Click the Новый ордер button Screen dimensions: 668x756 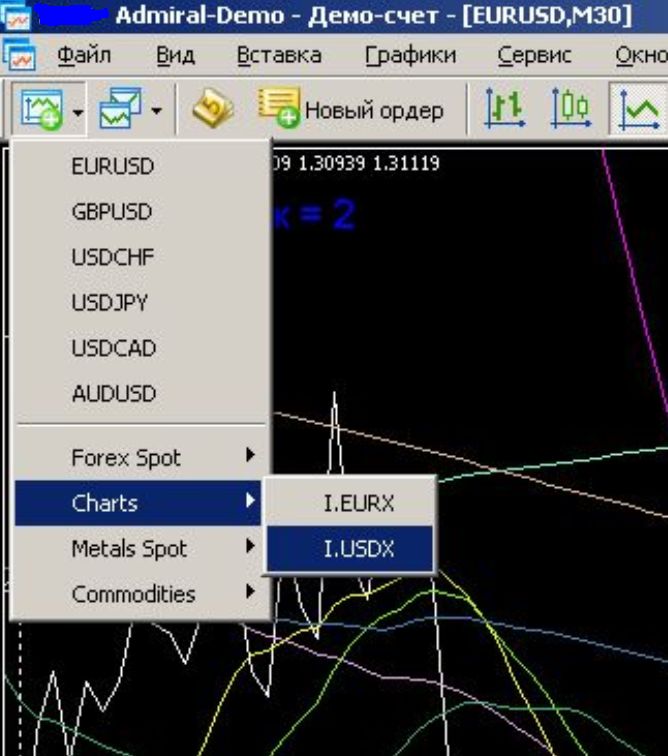pos(351,109)
